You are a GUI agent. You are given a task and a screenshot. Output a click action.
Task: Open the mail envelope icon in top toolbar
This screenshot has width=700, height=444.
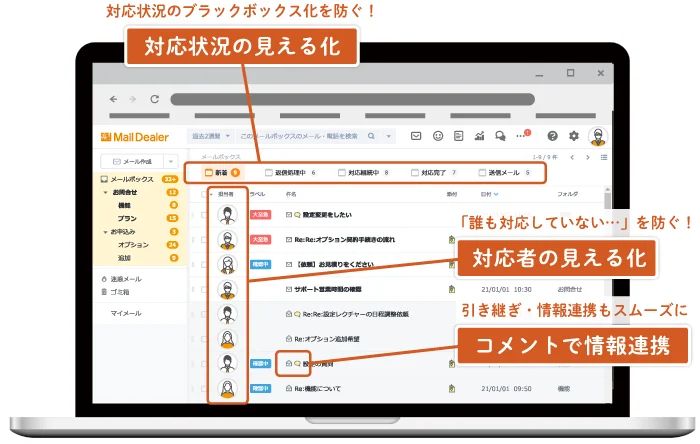tap(415, 136)
